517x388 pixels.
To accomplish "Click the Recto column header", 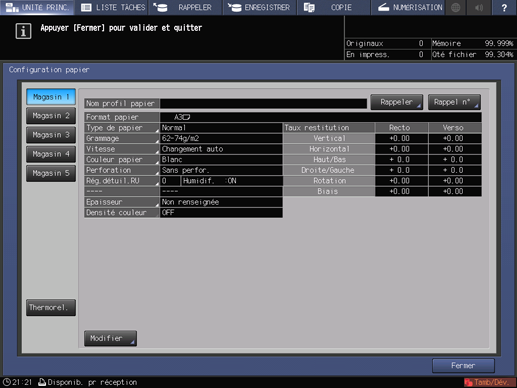I will tap(401, 128).
